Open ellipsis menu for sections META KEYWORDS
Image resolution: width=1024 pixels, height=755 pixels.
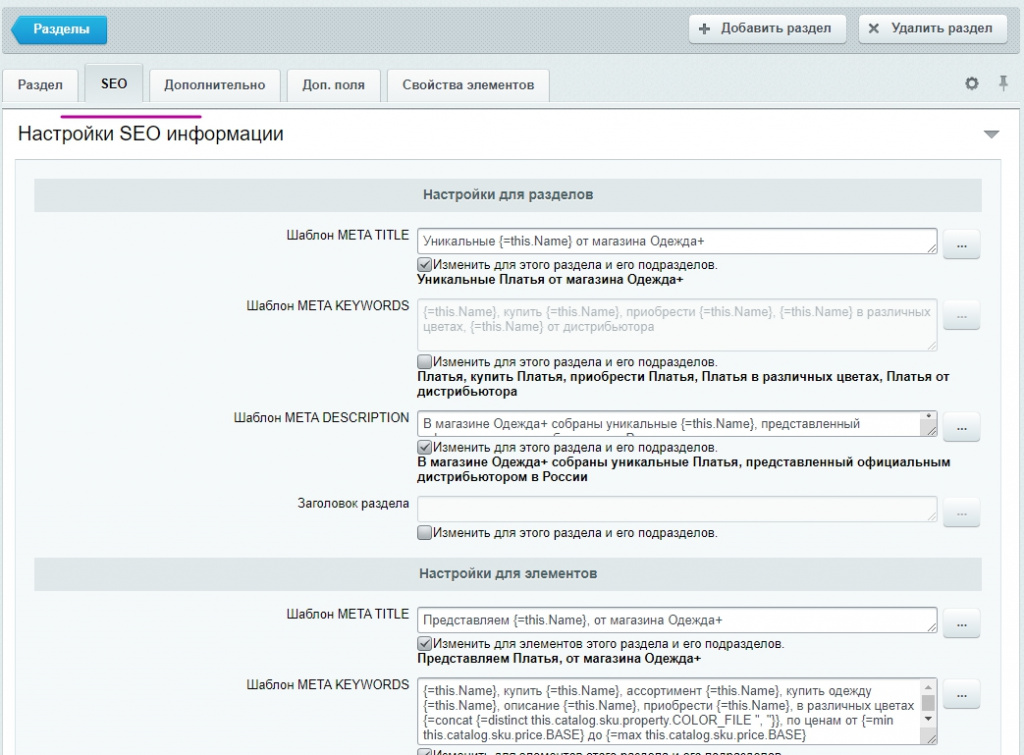pyautogui.click(x=961, y=315)
